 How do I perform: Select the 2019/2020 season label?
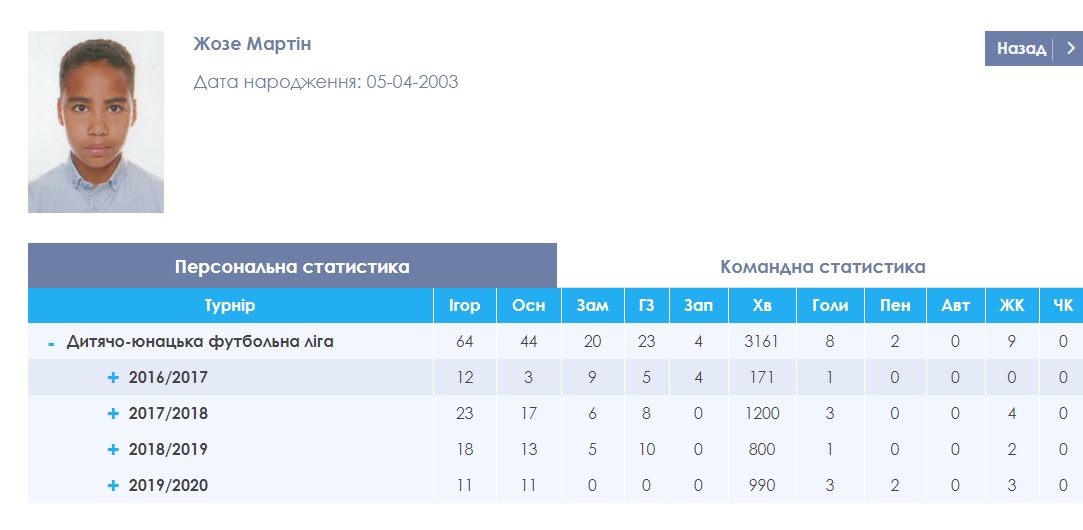168,486
